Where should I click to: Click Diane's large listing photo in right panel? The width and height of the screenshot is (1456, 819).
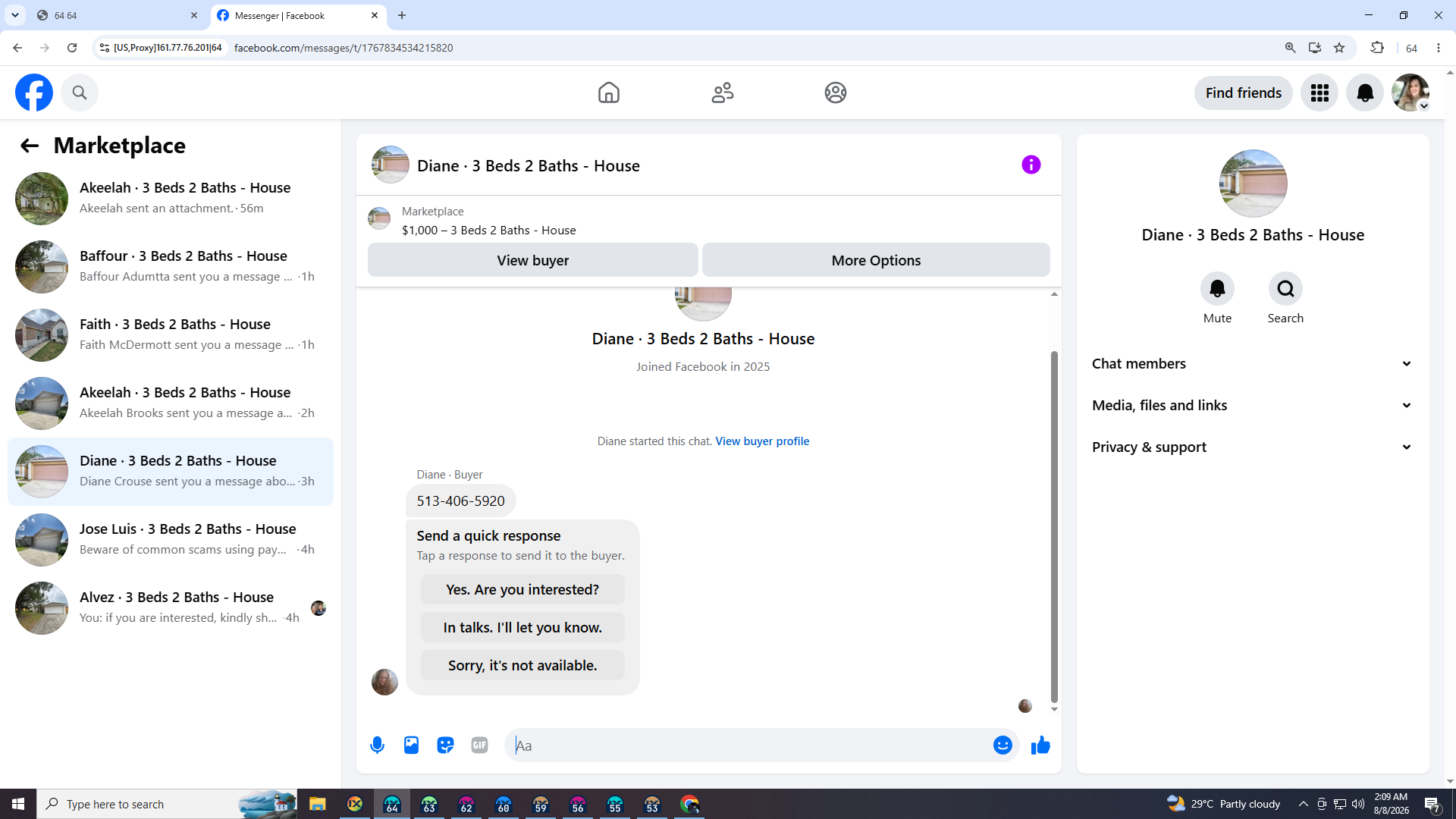point(1253,184)
